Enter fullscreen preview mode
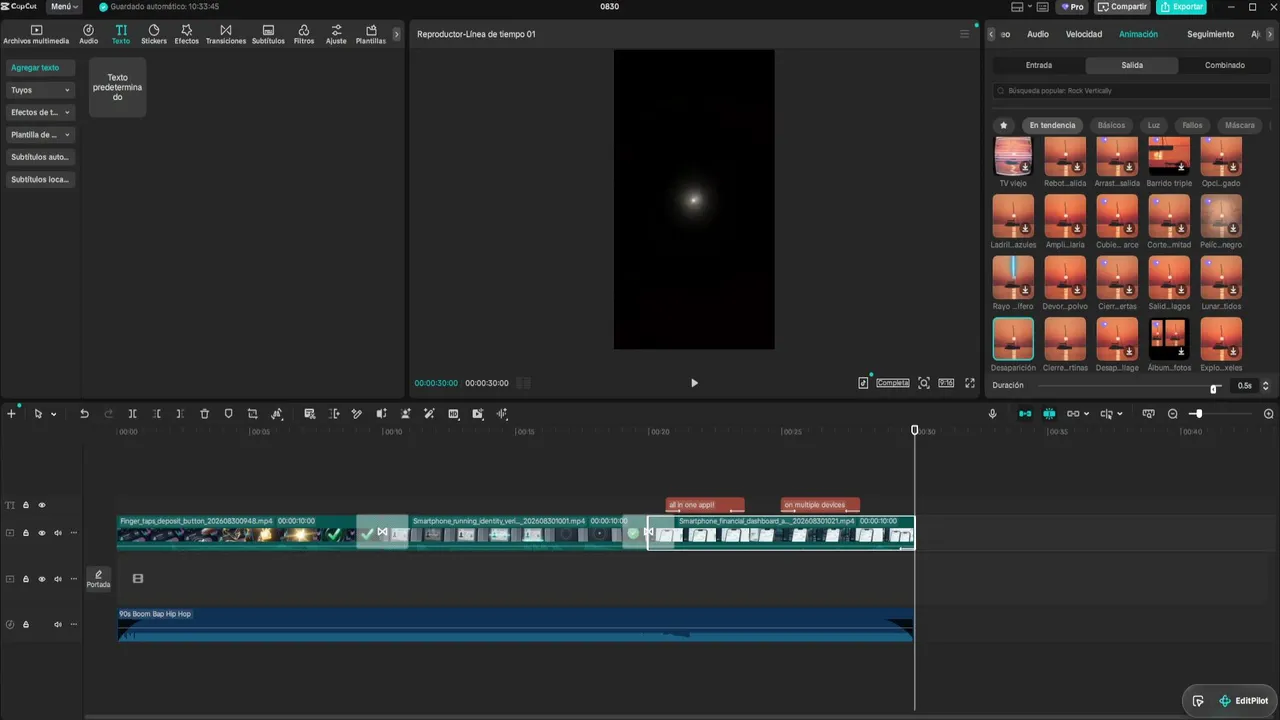Viewport: 1280px width, 720px height. pyautogui.click(x=970, y=383)
